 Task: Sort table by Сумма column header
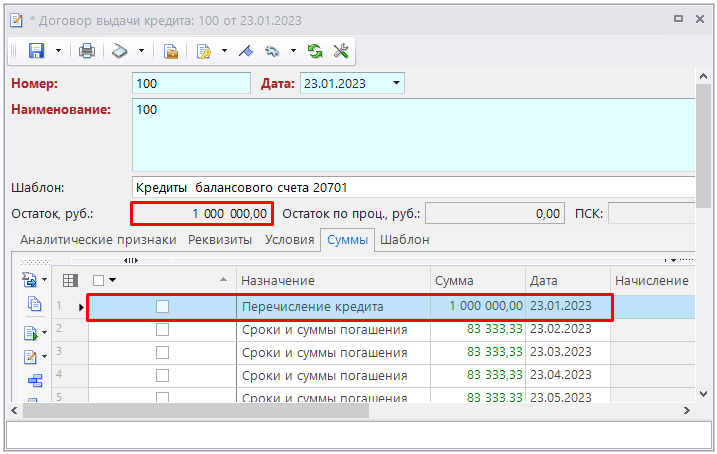477,281
